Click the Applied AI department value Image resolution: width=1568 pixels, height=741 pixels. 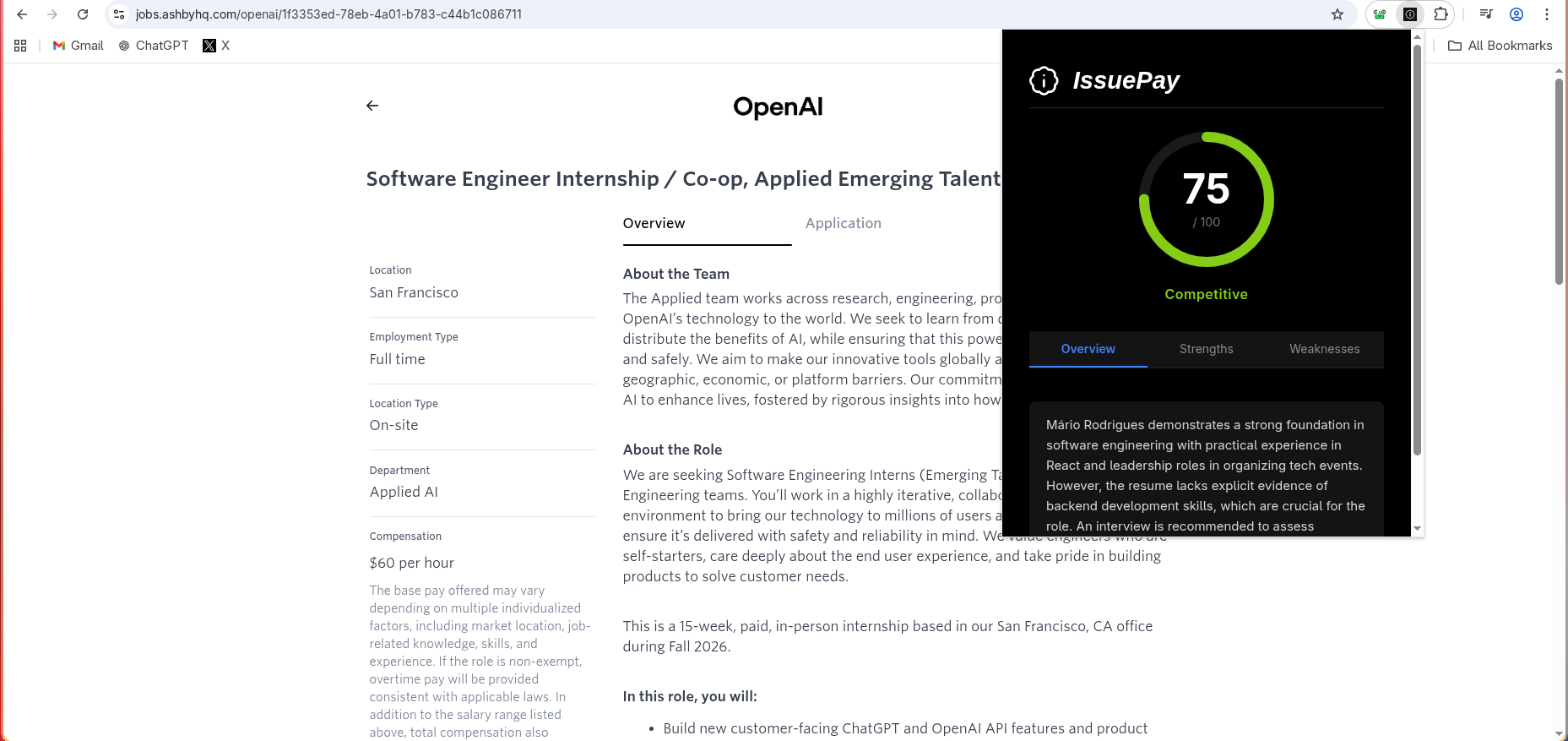pyautogui.click(x=404, y=492)
